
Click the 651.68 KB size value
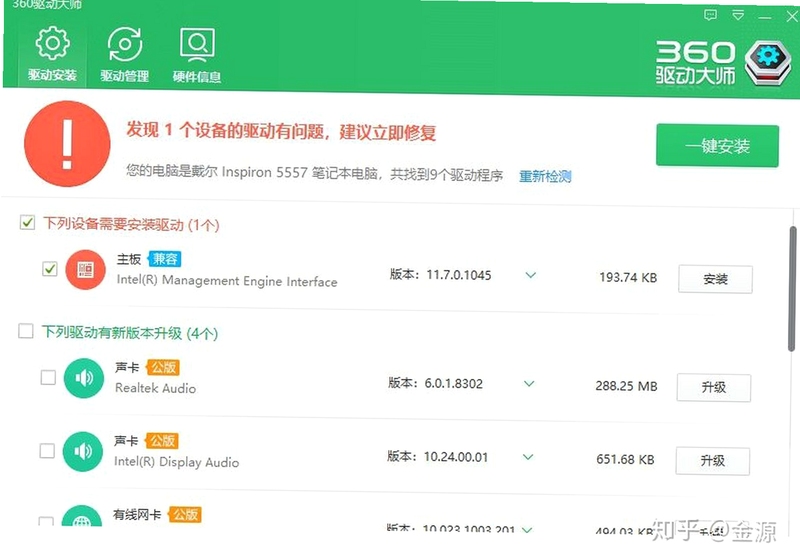tap(625, 460)
